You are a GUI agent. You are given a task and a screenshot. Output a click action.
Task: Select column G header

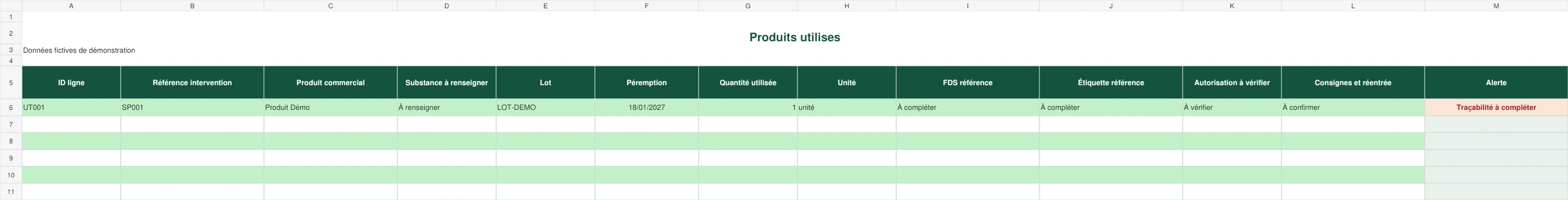(x=748, y=5)
